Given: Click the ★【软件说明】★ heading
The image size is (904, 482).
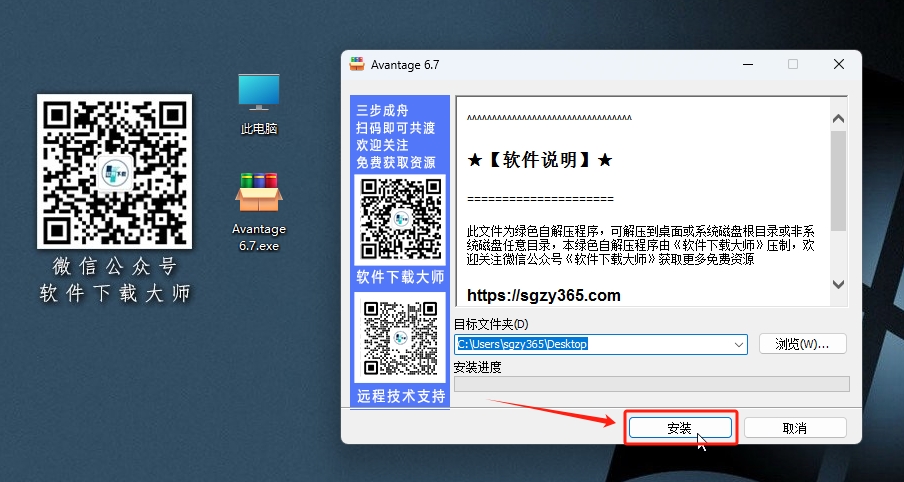Looking at the screenshot, I should pyautogui.click(x=539, y=160).
